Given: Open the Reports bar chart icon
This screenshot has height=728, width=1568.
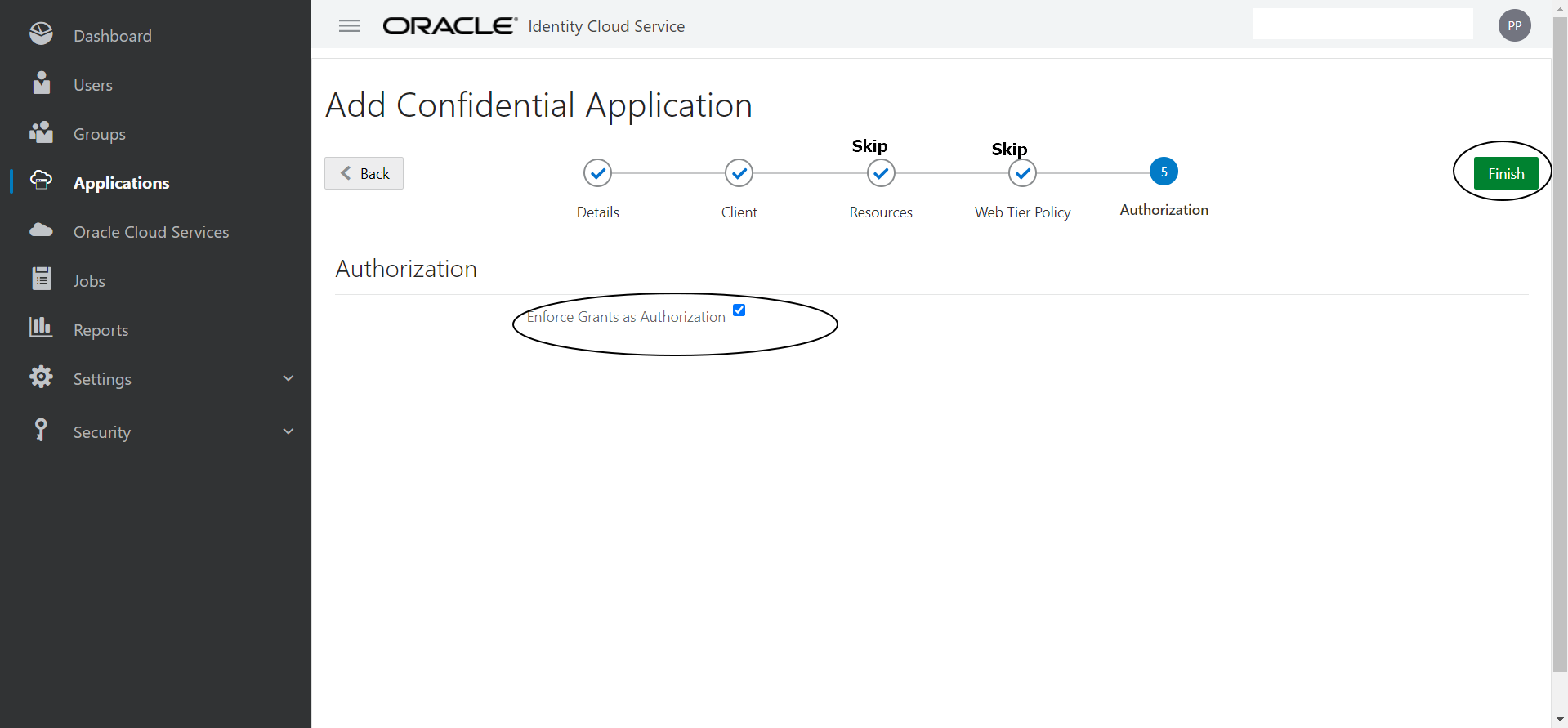Looking at the screenshot, I should pyautogui.click(x=41, y=328).
